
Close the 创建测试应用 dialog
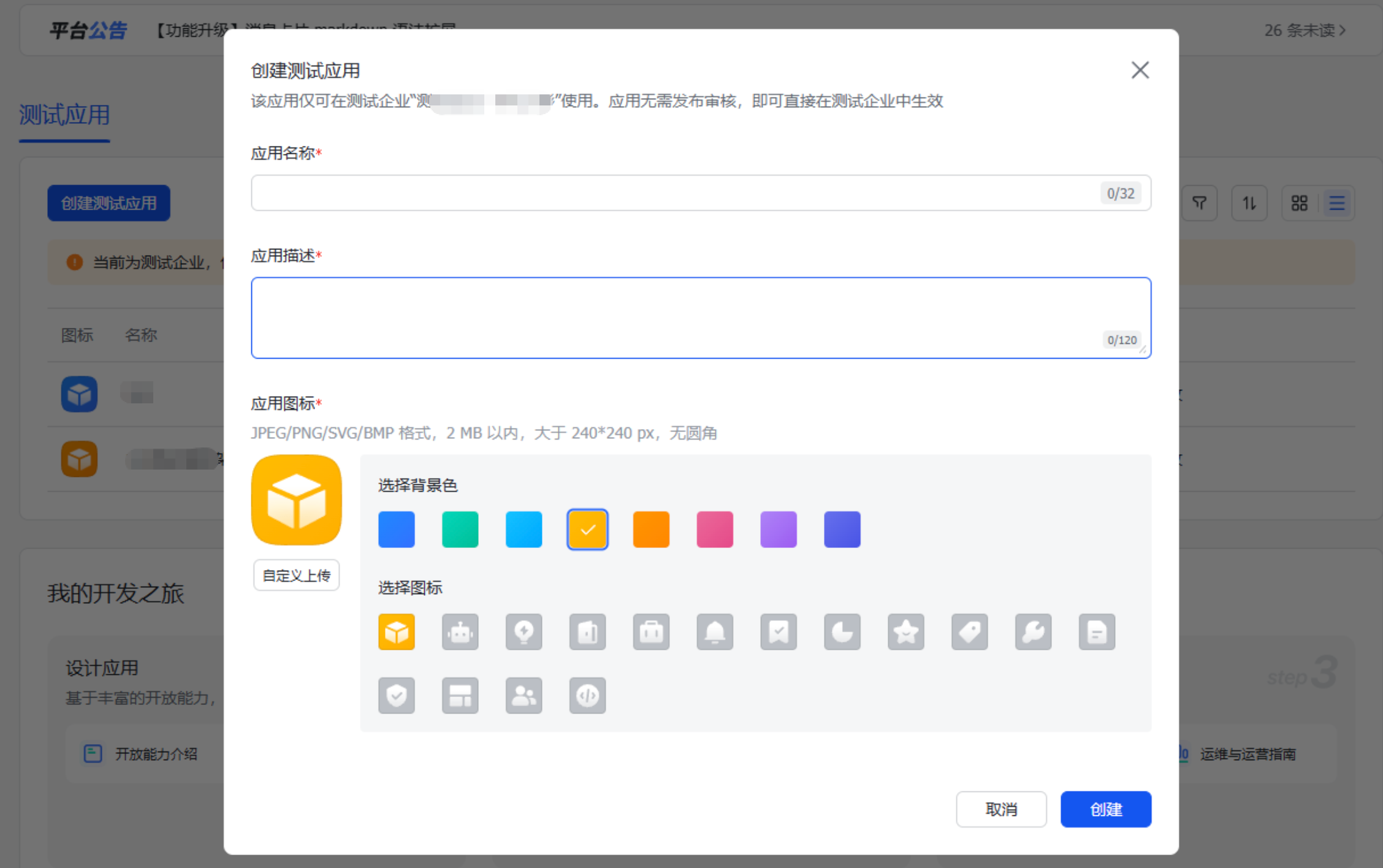click(1140, 70)
